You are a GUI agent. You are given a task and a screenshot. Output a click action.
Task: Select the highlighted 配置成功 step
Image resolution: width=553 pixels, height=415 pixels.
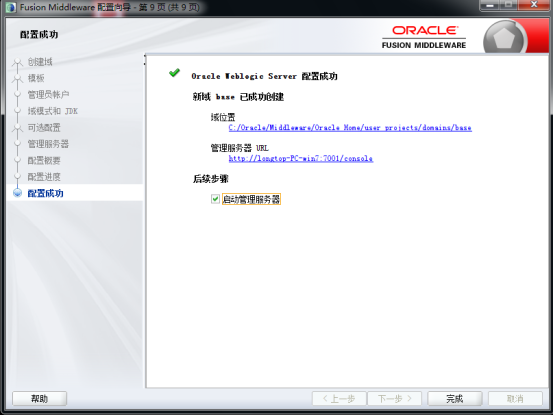pyautogui.click(x=45, y=193)
